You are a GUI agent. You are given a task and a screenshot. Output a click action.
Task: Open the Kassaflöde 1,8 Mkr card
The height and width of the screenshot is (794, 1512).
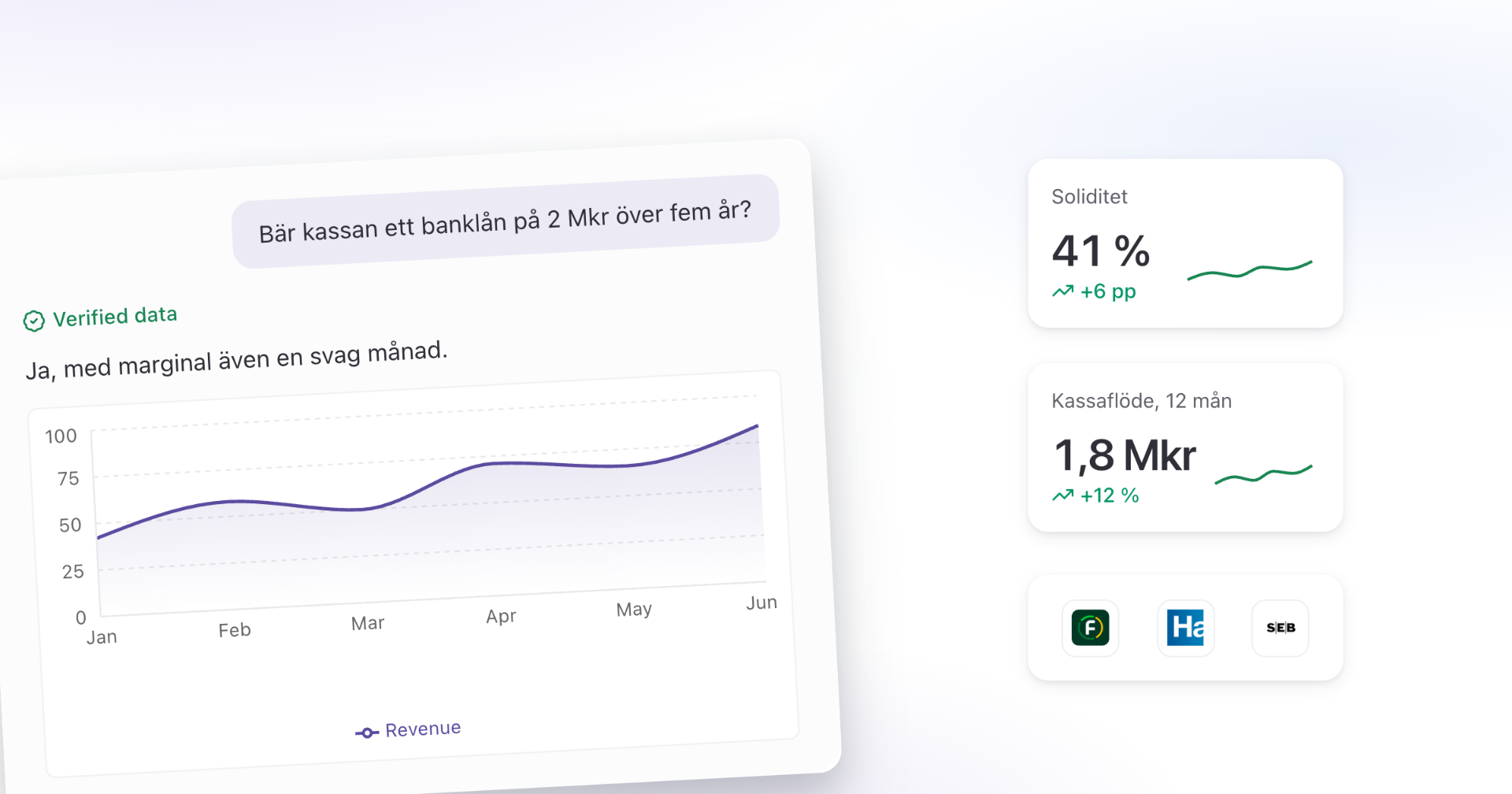tap(1185, 447)
